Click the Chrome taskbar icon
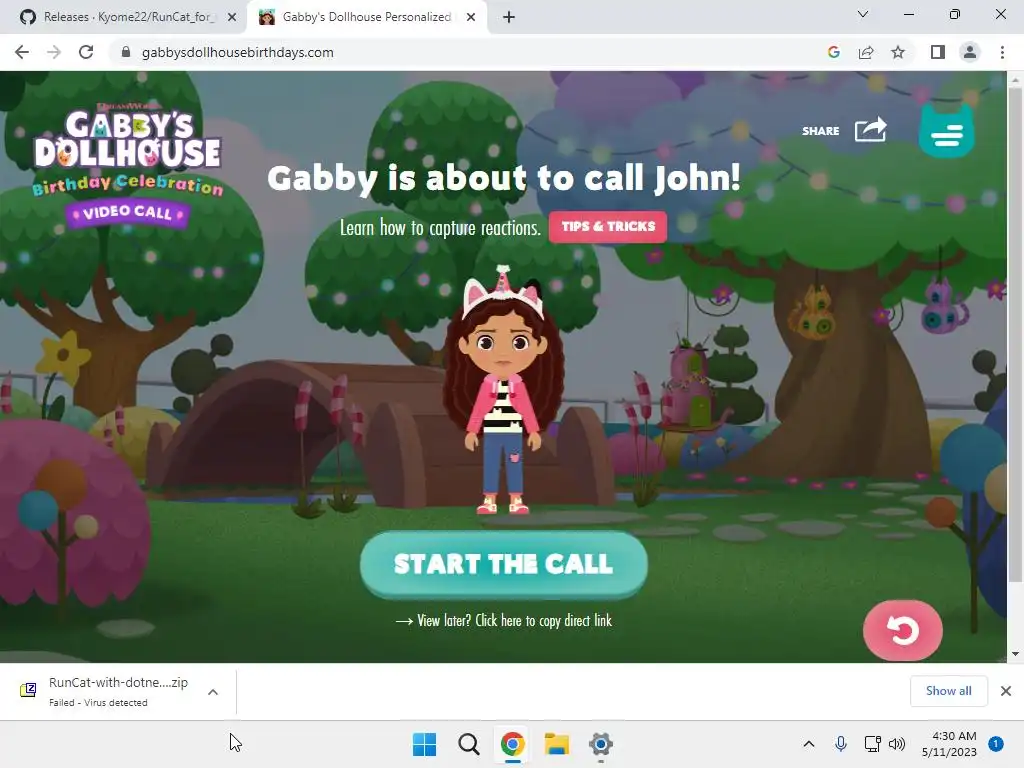Image resolution: width=1024 pixels, height=768 pixels. (x=513, y=744)
